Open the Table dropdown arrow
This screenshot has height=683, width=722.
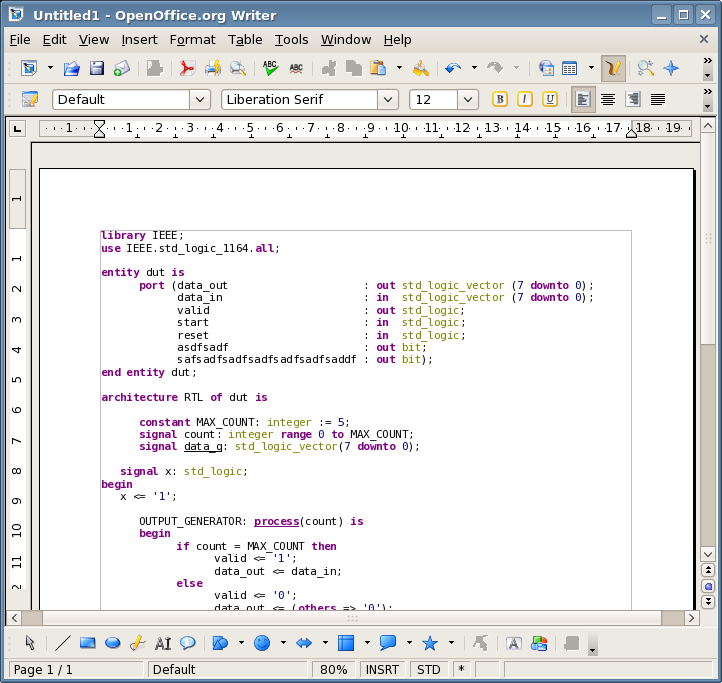(x=591, y=68)
